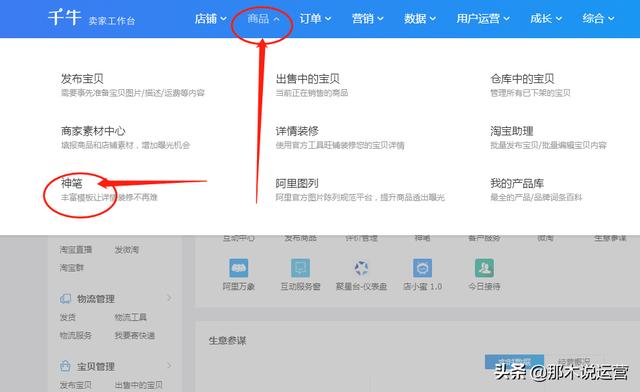Open the 我要寄快递 sidebar link
This screenshot has height=392, width=640.
pyautogui.click(x=134, y=335)
